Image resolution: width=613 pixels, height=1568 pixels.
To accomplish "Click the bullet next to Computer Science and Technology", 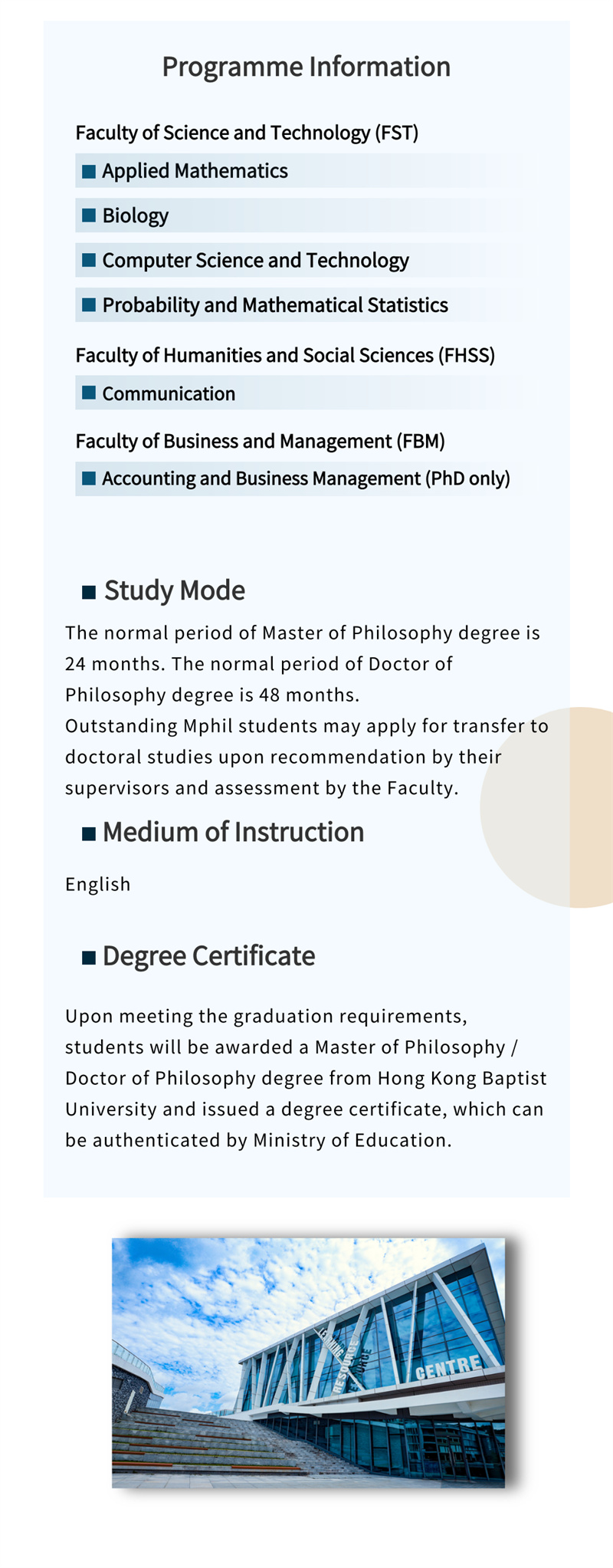I will [x=89, y=260].
